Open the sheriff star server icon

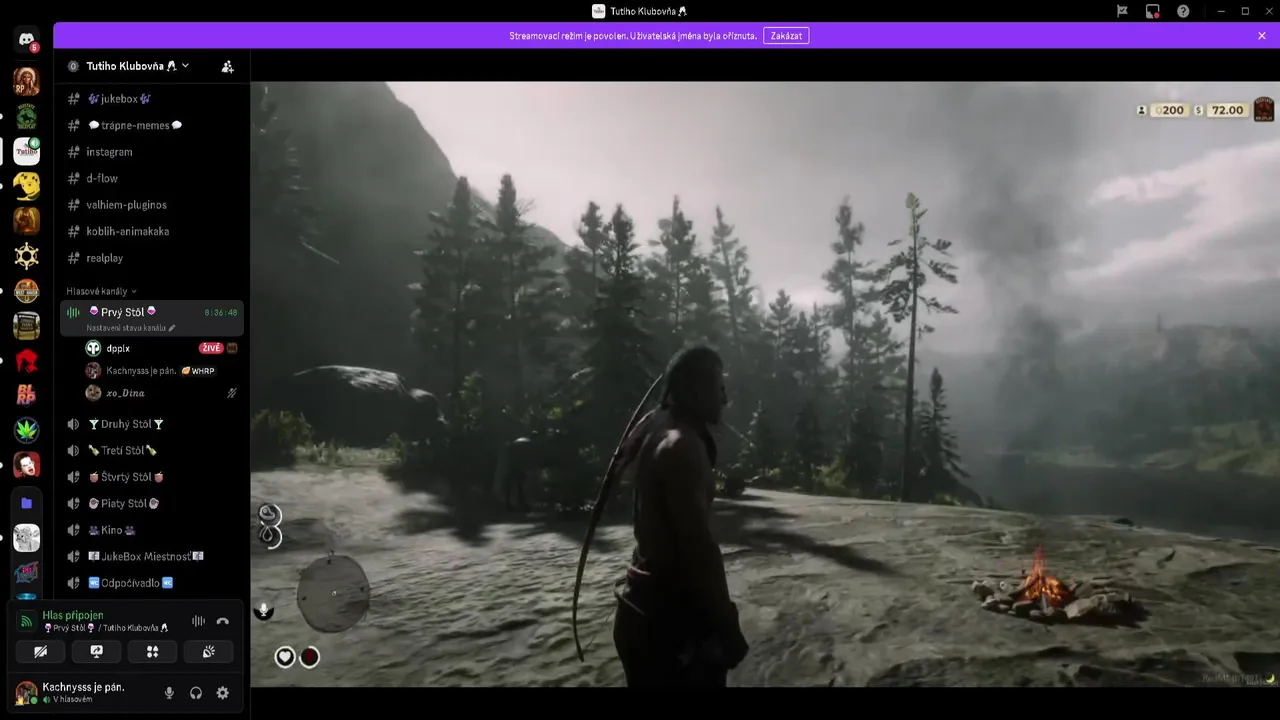tap(26, 256)
